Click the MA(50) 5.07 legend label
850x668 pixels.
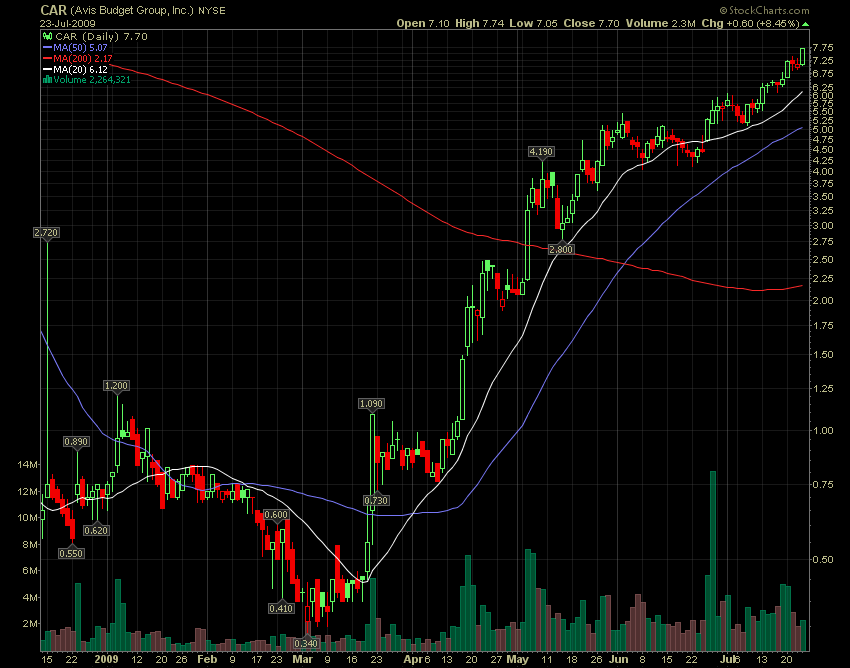tap(80, 48)
